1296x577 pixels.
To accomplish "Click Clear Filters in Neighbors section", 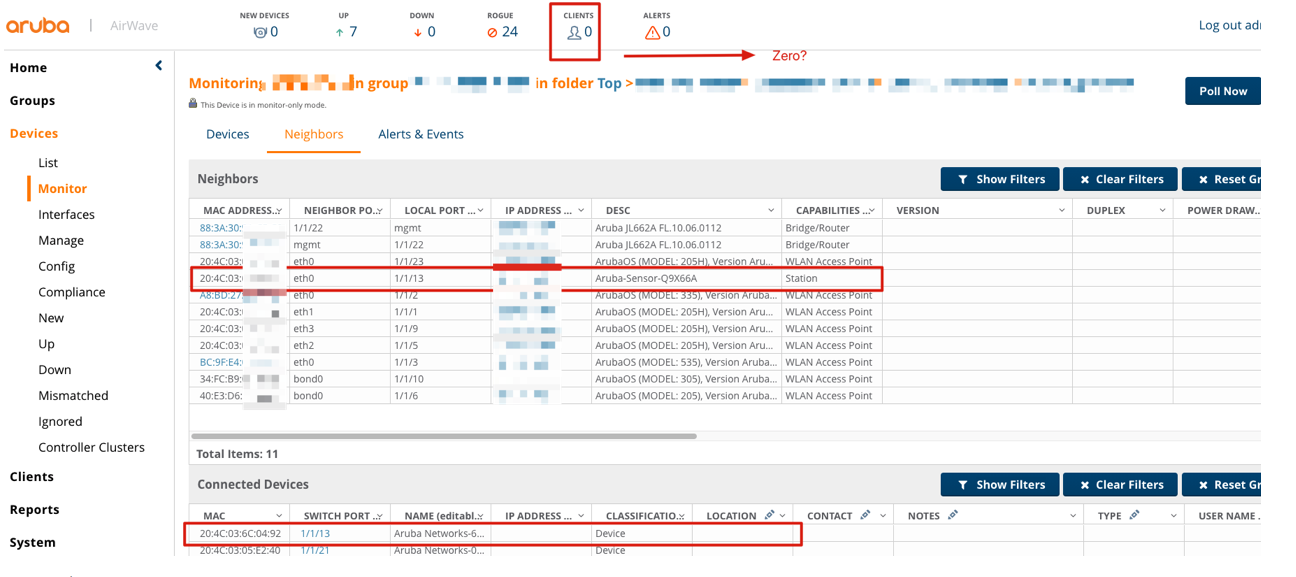I will tap(1120, 179).
